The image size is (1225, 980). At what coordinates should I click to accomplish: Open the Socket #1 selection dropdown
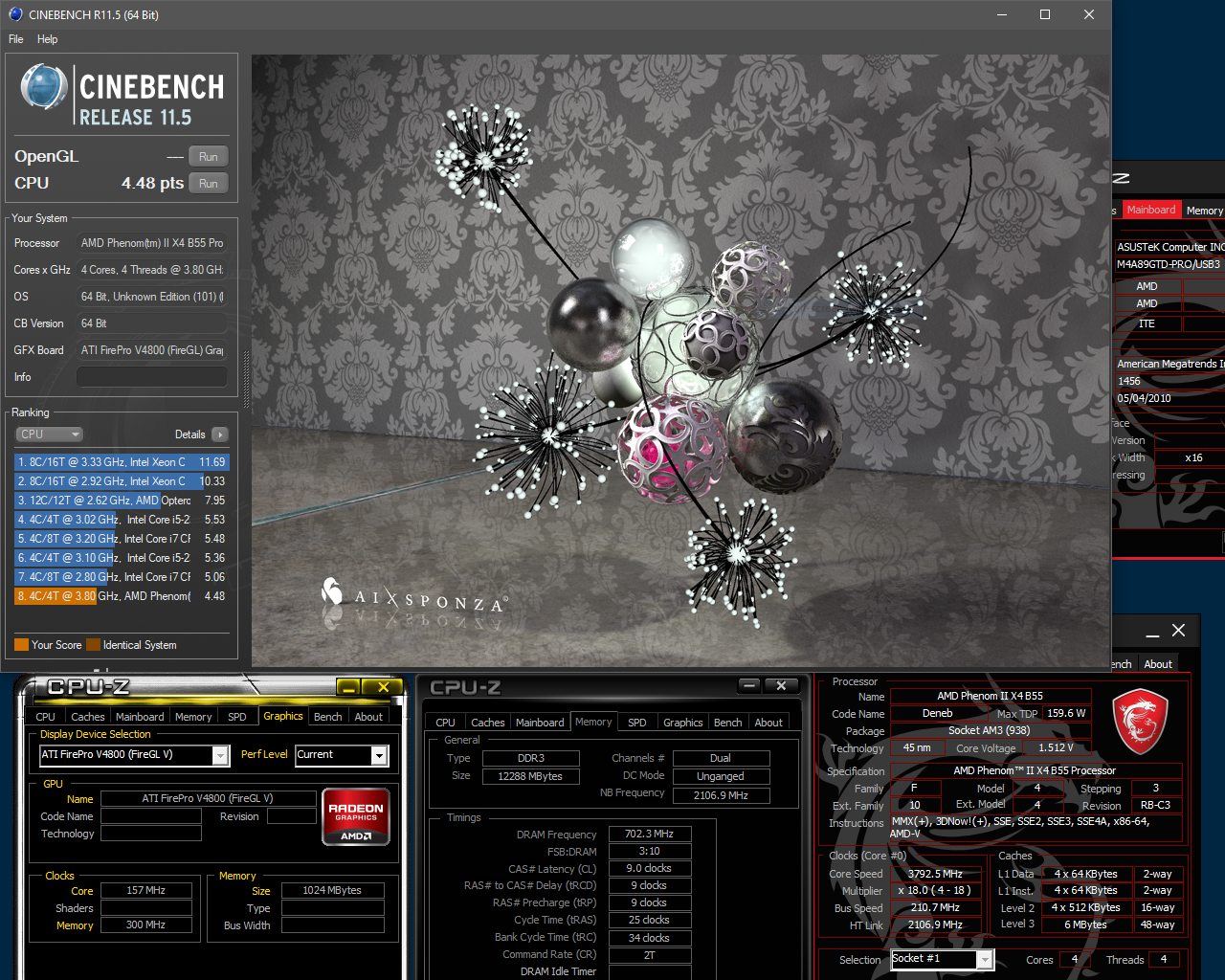985,959
